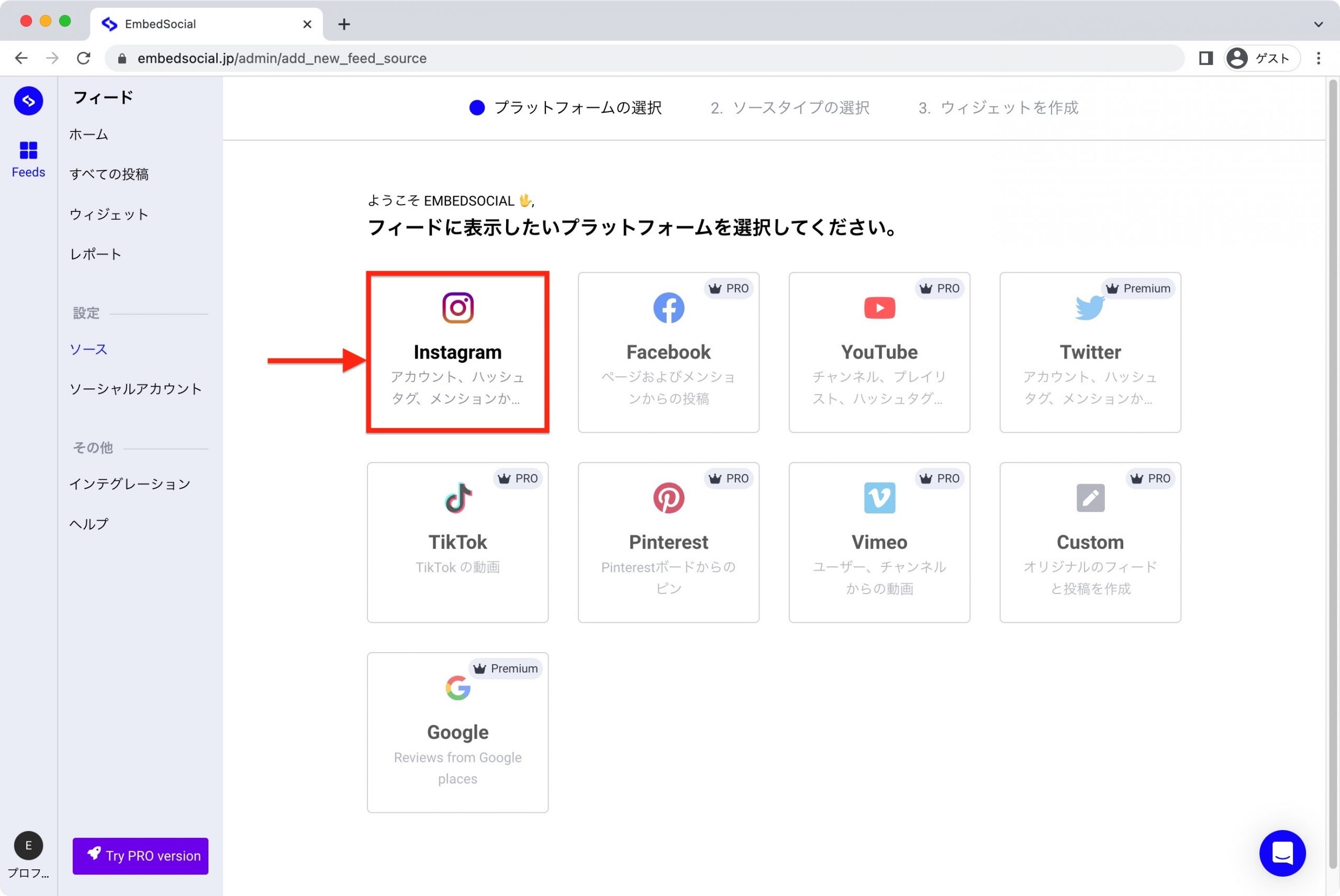Open インテグレーション menu item

point(130,484)
